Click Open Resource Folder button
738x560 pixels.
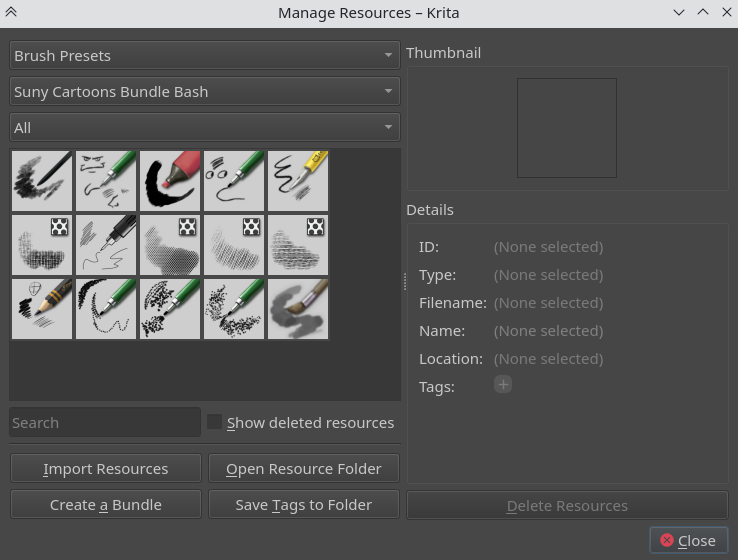303,469
